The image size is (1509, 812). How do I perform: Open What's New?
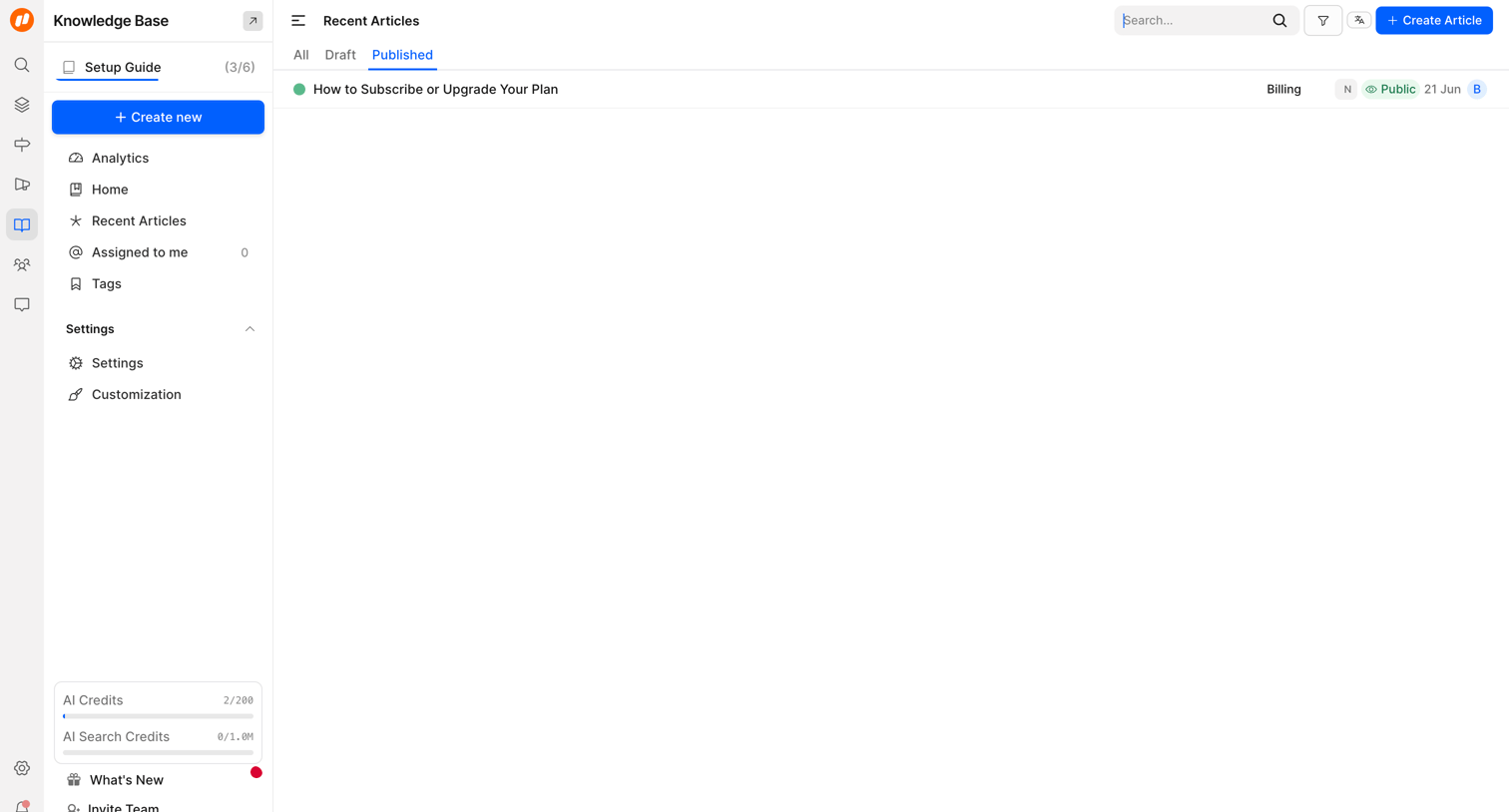pos(127,780)
